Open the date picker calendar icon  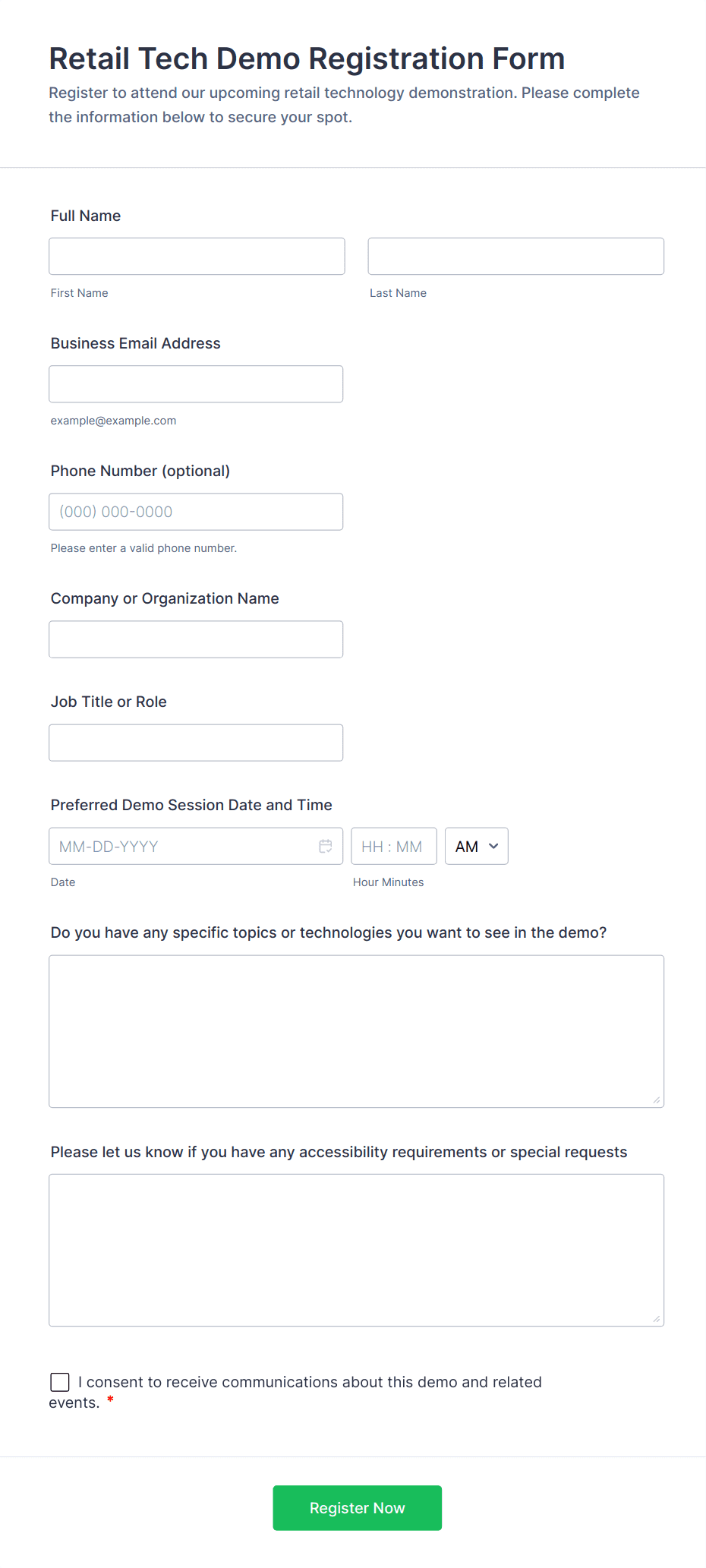326,845
